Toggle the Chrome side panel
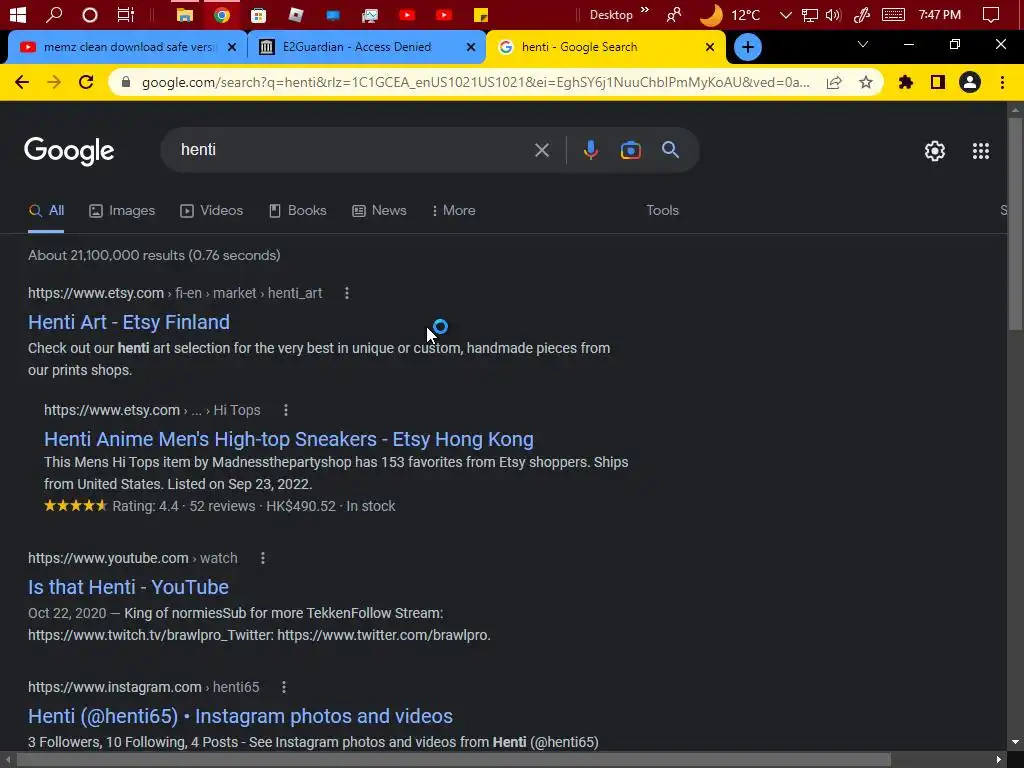 pyautogui.click(x=938, y=82)
